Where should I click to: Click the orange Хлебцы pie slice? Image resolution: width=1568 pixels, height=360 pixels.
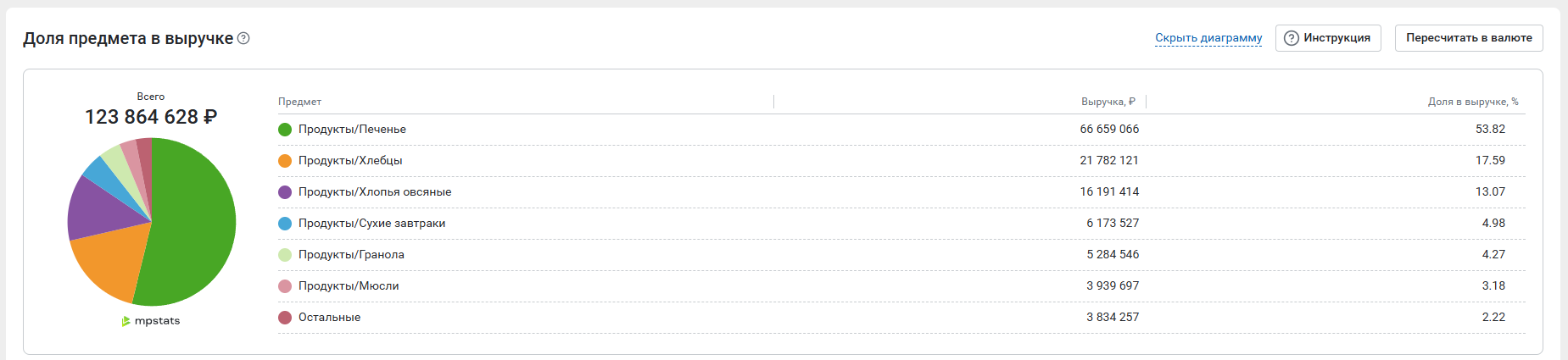click(x=106, y=263)
